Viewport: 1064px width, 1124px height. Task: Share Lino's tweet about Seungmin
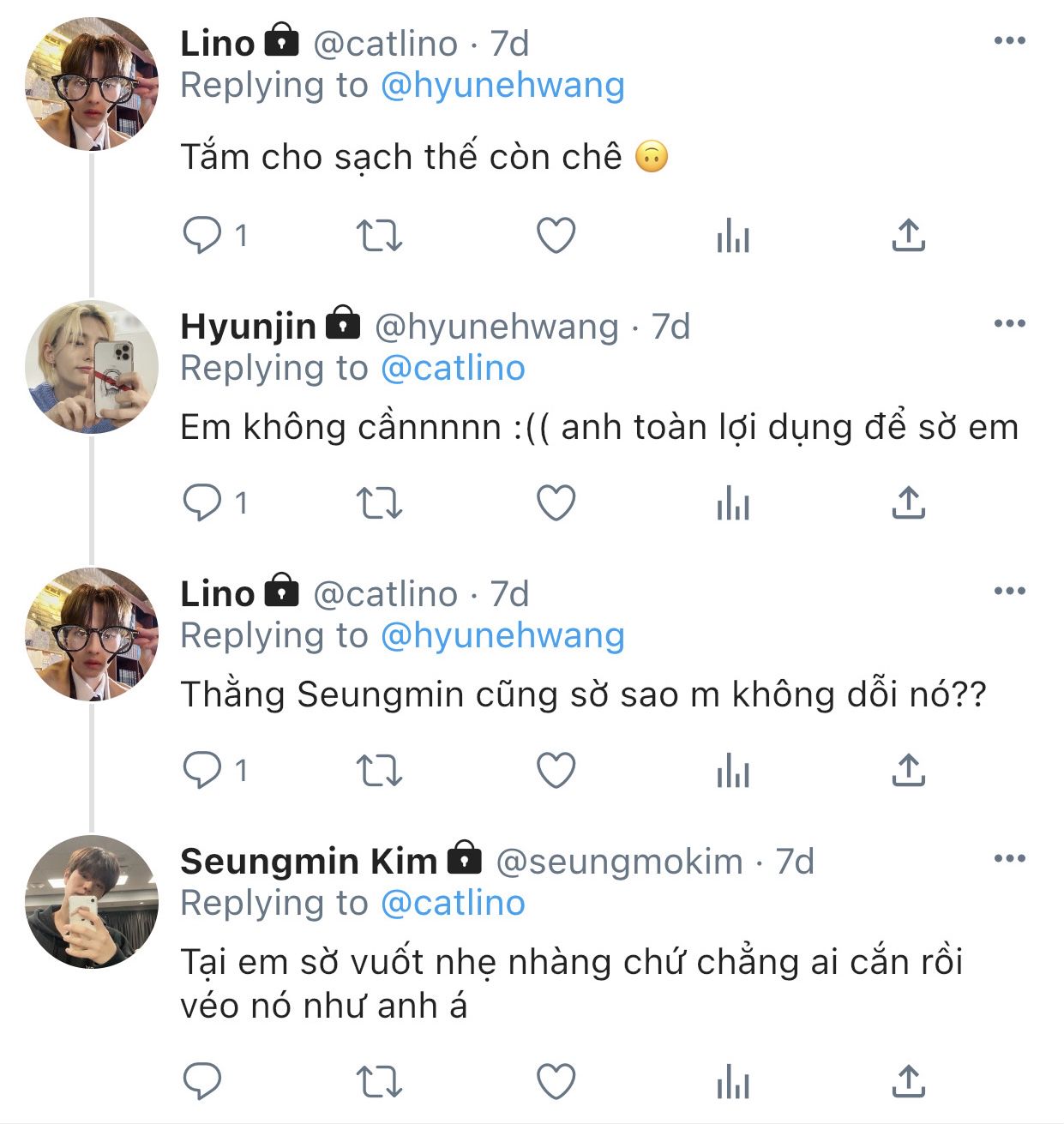[909, 770]
